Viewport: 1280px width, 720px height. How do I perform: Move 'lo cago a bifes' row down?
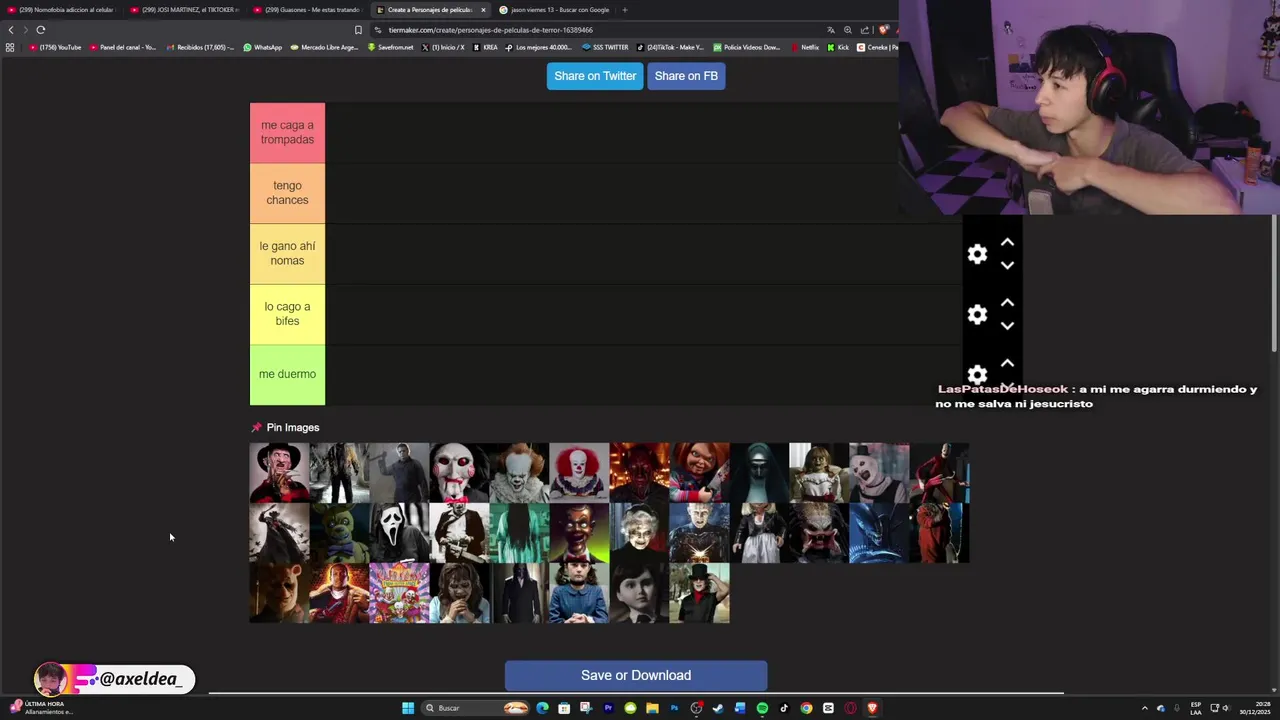coord(1007,326)
